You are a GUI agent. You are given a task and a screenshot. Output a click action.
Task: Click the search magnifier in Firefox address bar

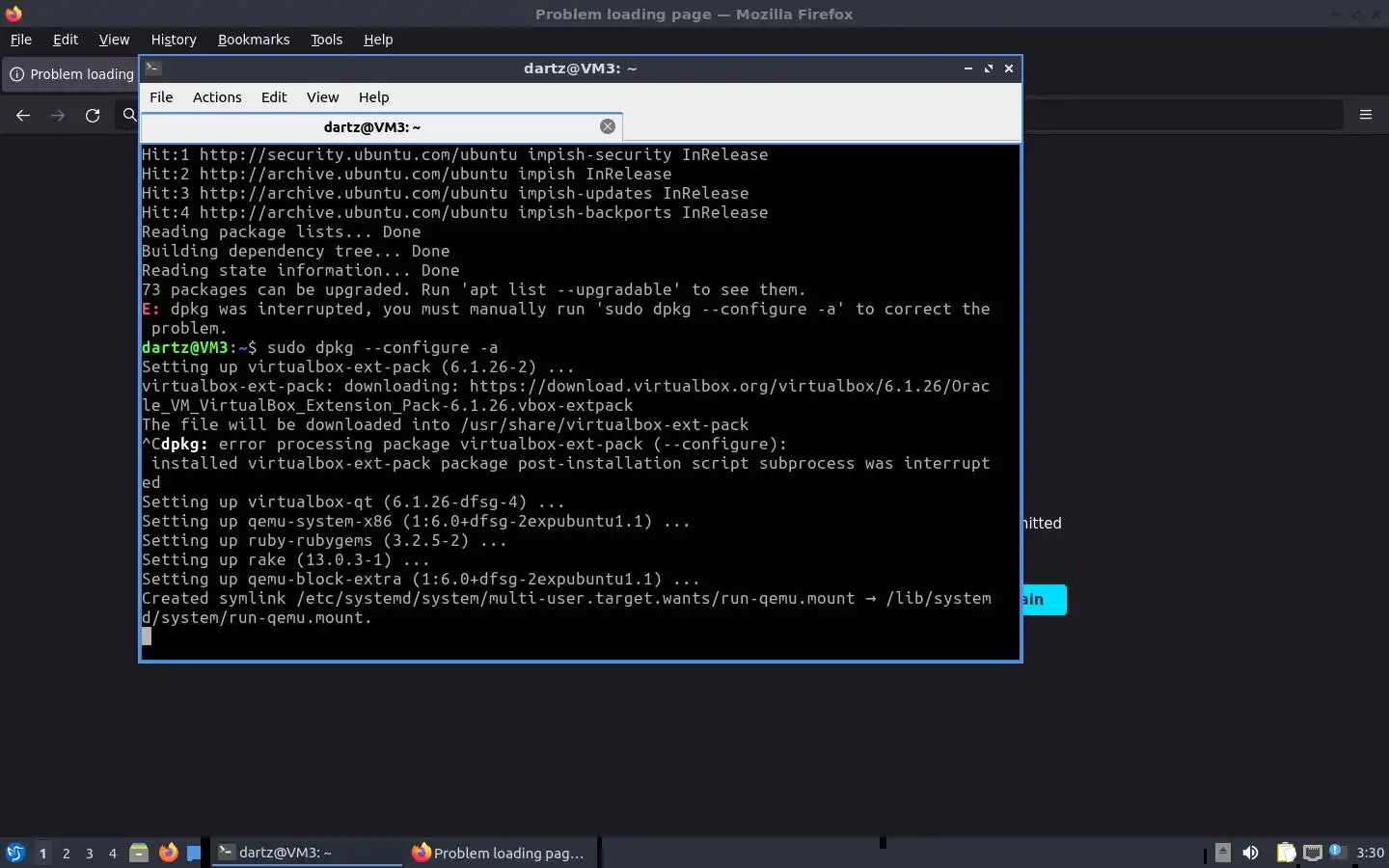click(129, 115)
